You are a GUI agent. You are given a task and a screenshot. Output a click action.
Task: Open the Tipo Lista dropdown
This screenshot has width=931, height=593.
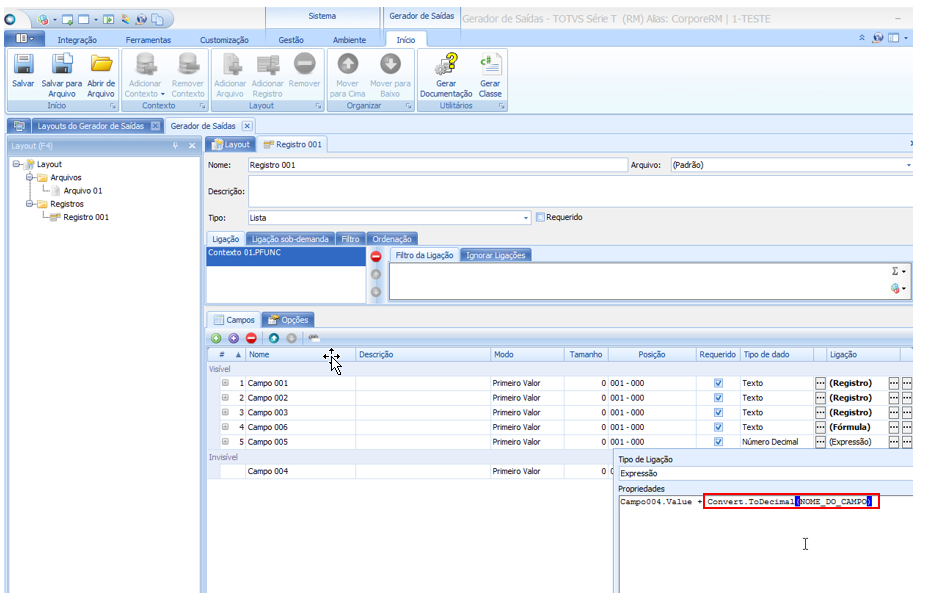click(525, 218)
